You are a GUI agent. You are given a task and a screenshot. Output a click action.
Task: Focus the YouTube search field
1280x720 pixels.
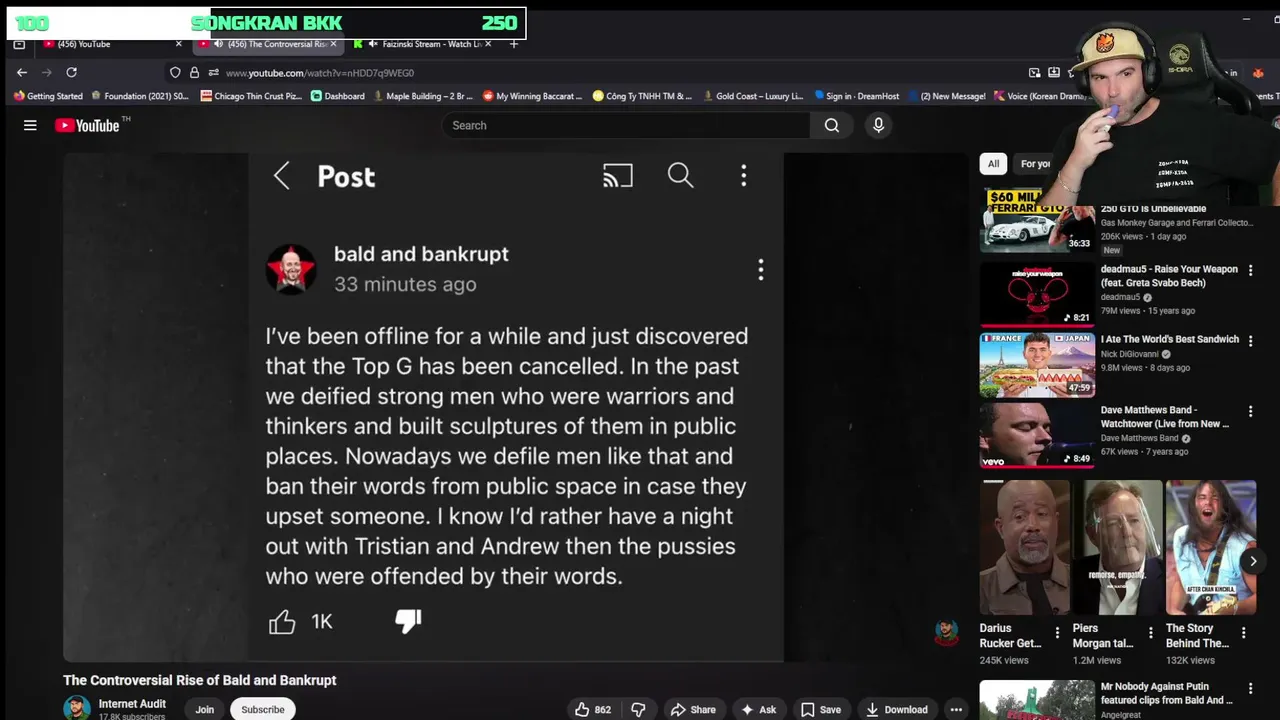tap(626, 125)
